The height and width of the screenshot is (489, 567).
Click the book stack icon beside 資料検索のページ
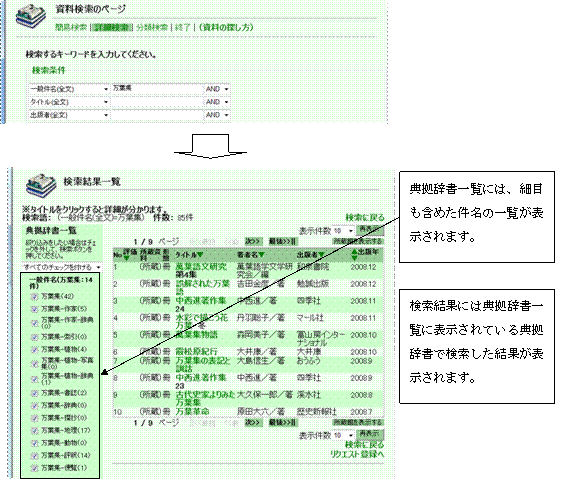31,17
